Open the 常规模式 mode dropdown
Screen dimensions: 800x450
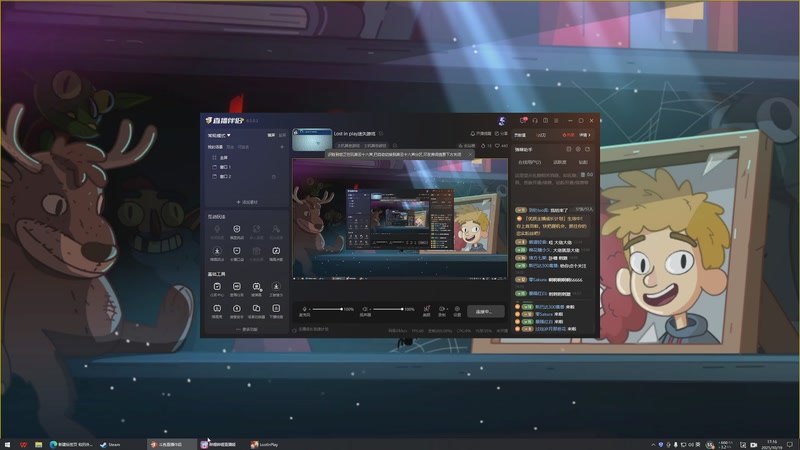219,135
